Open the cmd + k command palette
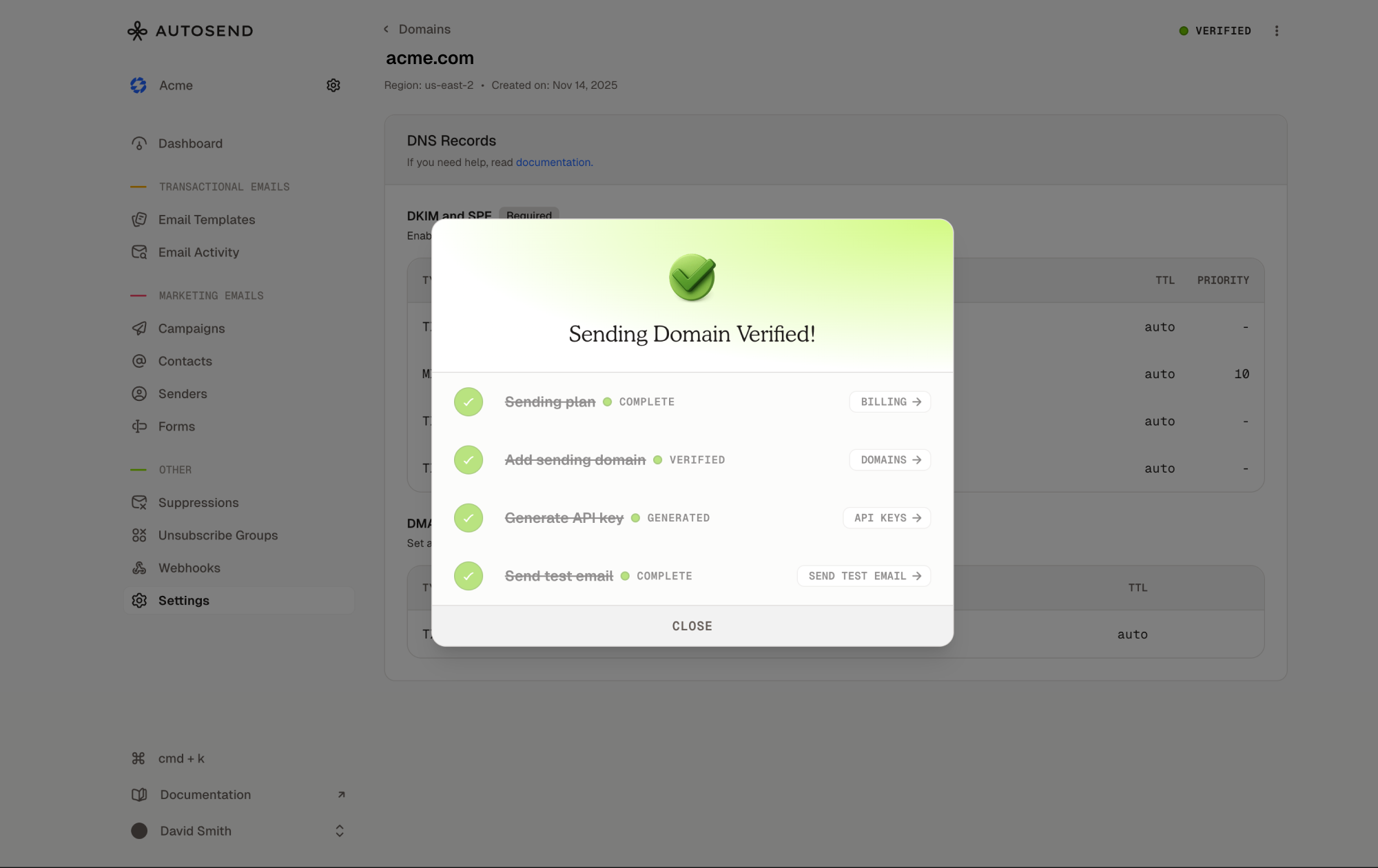The height and width of the screenshot is (868, 1378). click(x=181, y=758)
